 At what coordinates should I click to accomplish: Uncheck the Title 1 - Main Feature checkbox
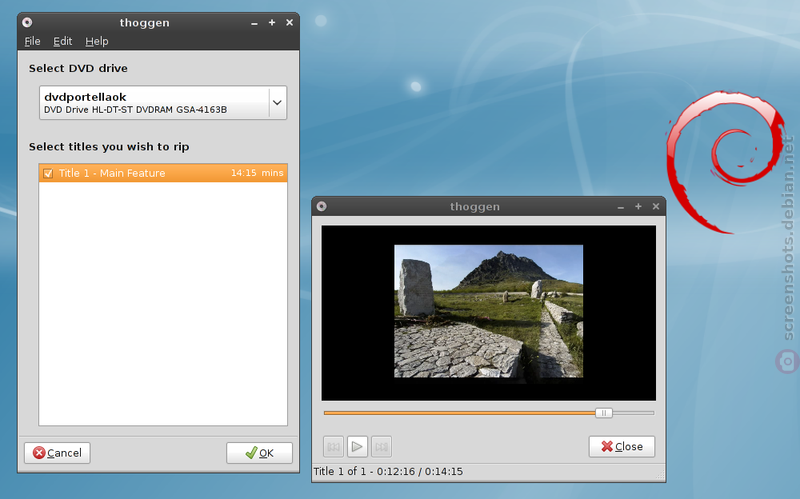coord(48,173)
